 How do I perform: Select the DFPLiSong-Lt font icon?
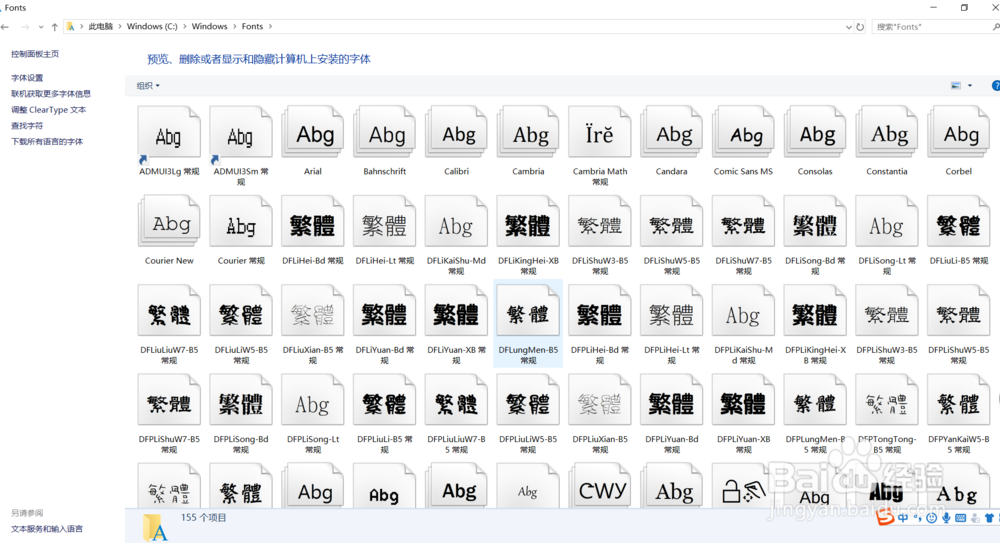point(312,401)
